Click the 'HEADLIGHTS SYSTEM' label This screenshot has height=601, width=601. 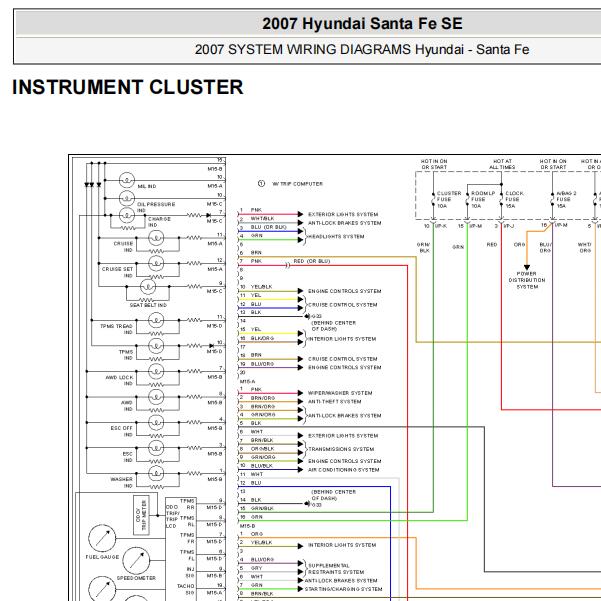[336, 236]
